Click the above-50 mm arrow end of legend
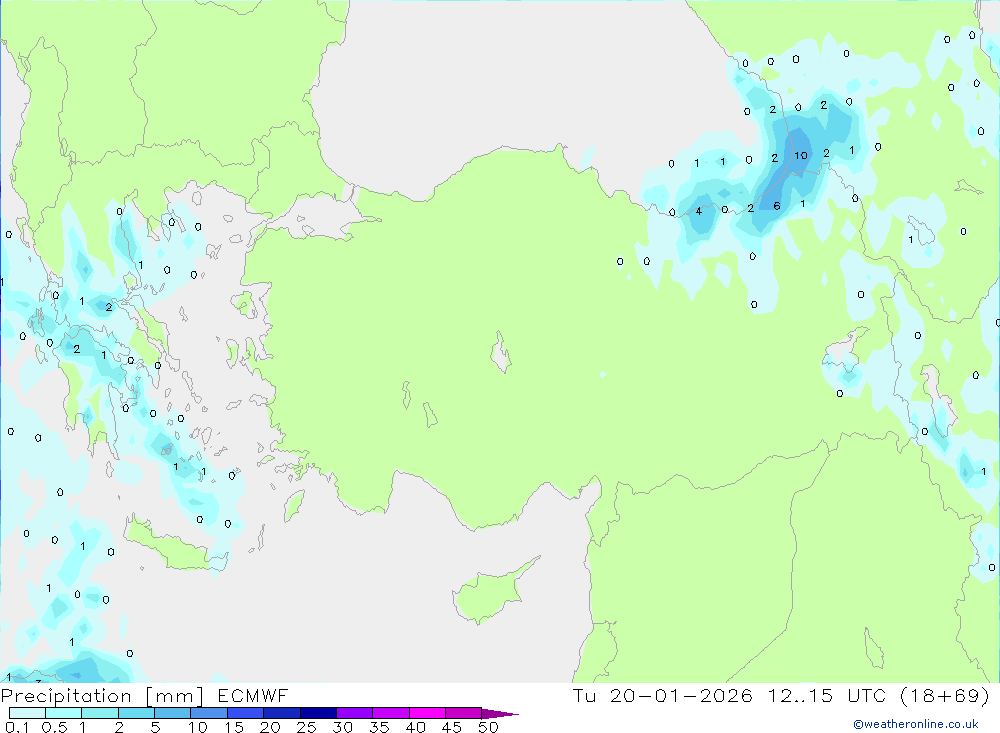 click(501, 714)
